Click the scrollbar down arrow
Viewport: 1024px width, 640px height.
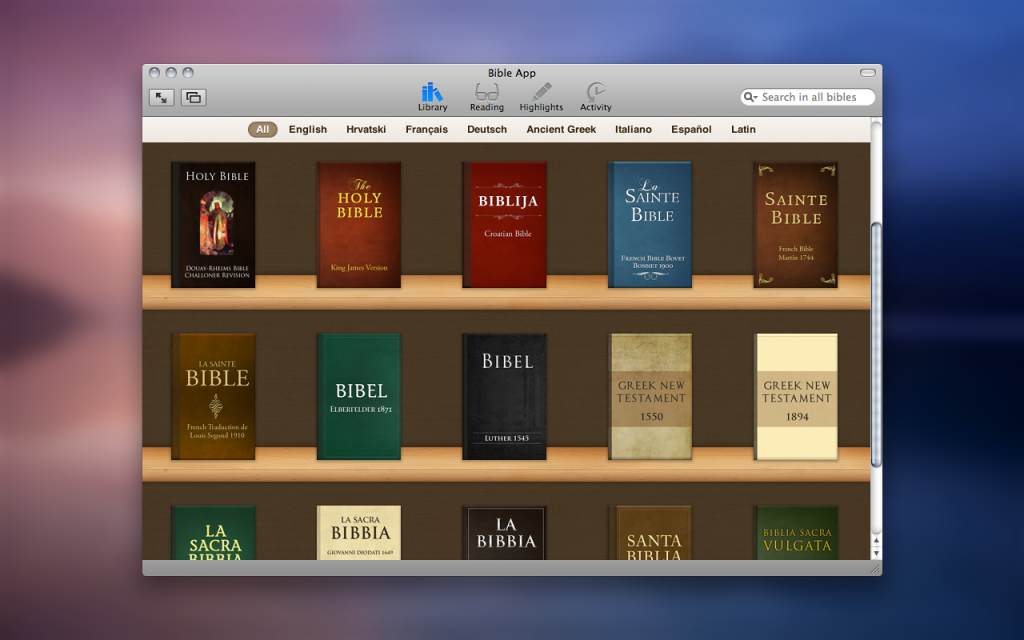[x=876, y=553]
